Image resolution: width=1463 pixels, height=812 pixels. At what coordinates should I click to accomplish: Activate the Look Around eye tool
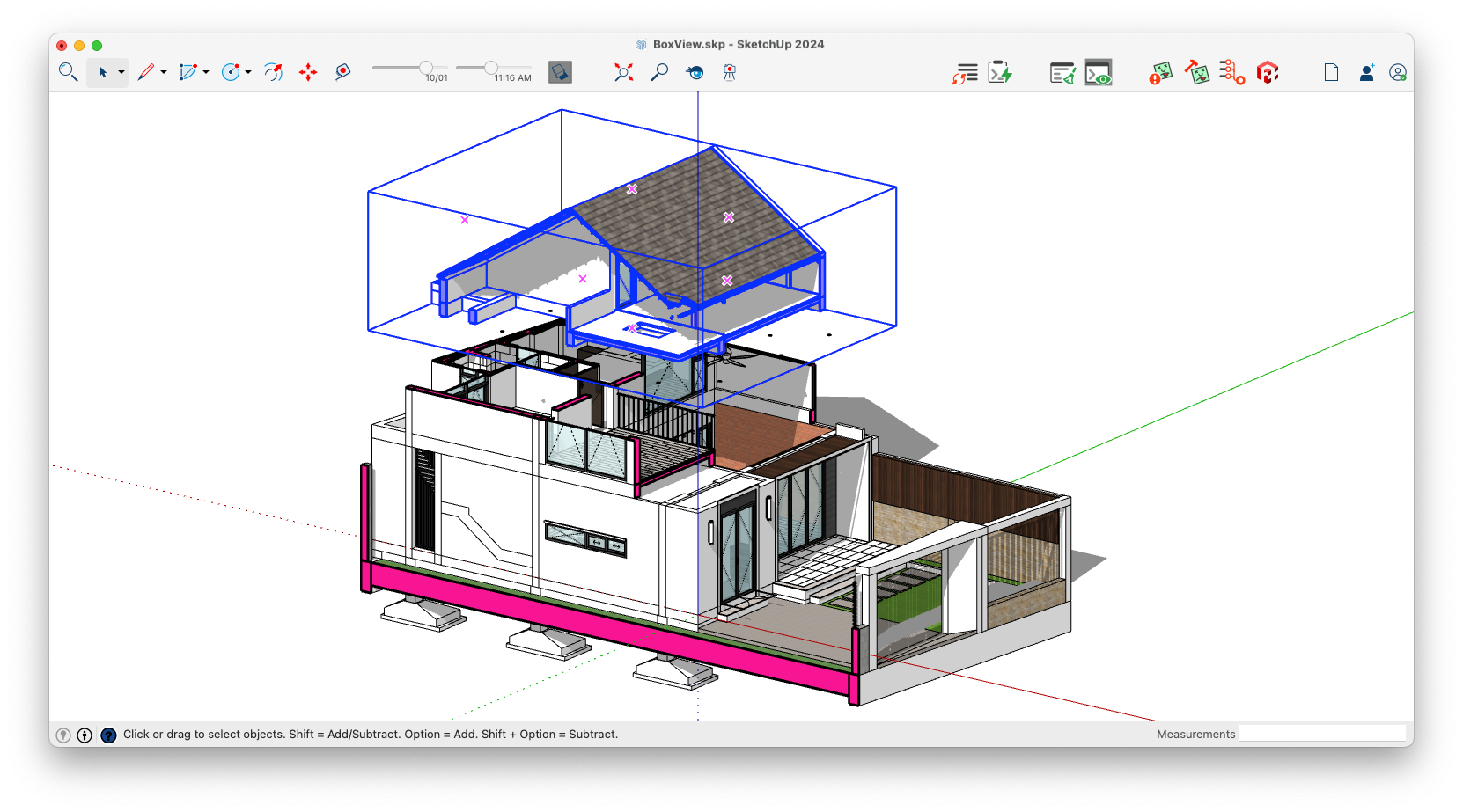[695, 72]
